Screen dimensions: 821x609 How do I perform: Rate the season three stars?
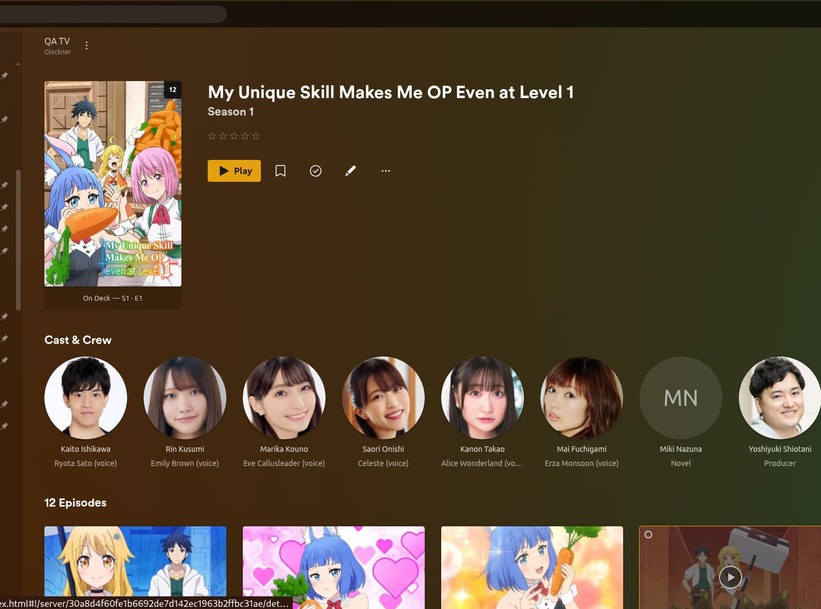tap(234, 136)
